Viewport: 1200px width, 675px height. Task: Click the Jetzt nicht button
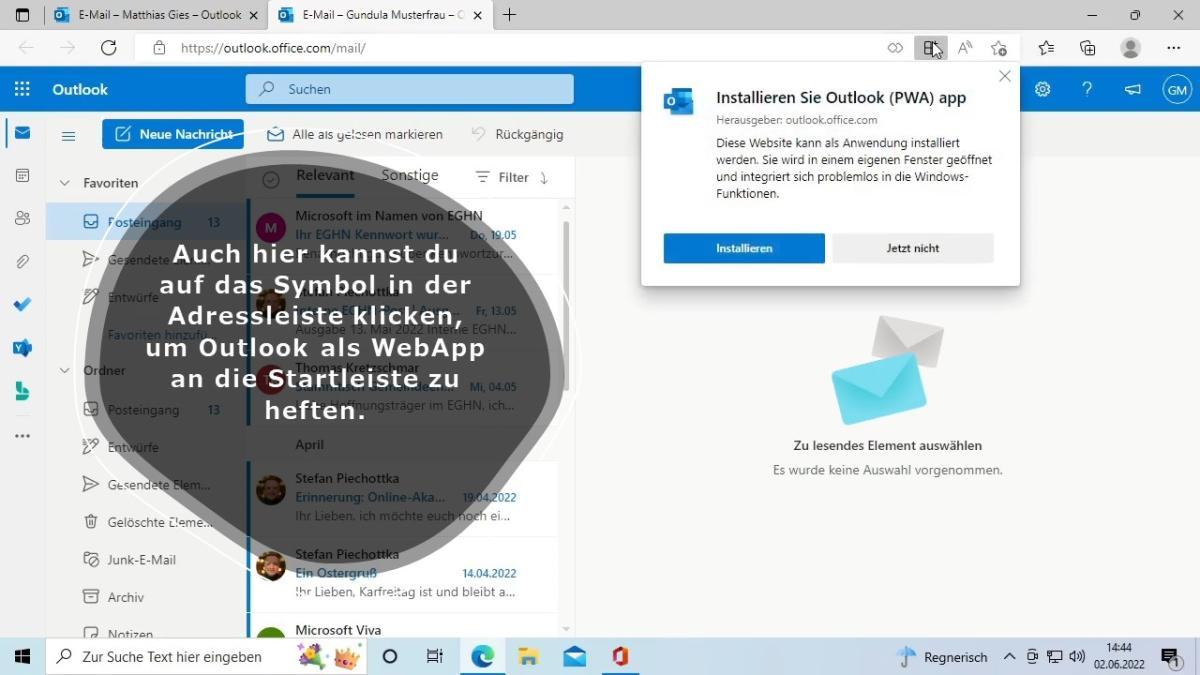point(912,248)
